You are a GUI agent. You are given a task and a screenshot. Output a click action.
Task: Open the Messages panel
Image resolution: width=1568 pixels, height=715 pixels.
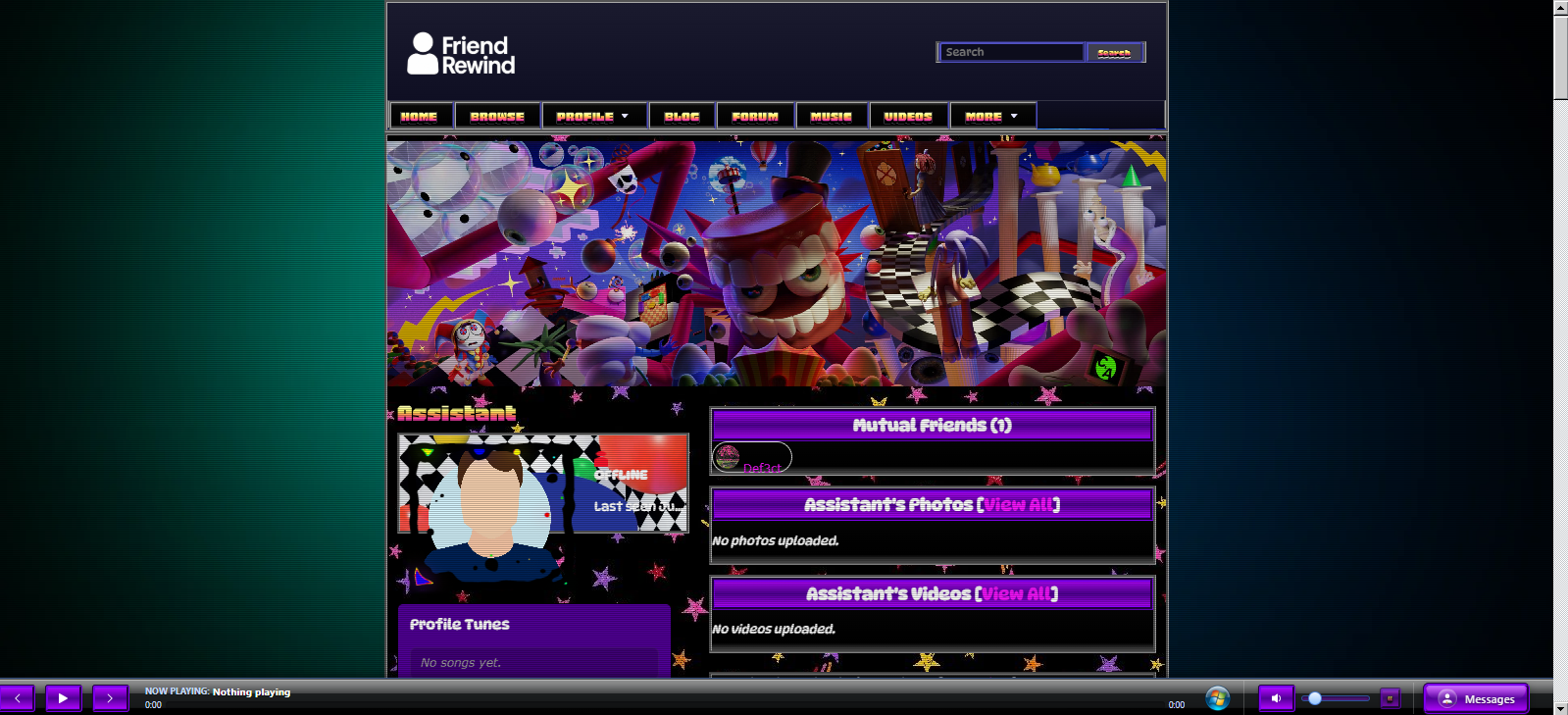[x=1476, y=698]
